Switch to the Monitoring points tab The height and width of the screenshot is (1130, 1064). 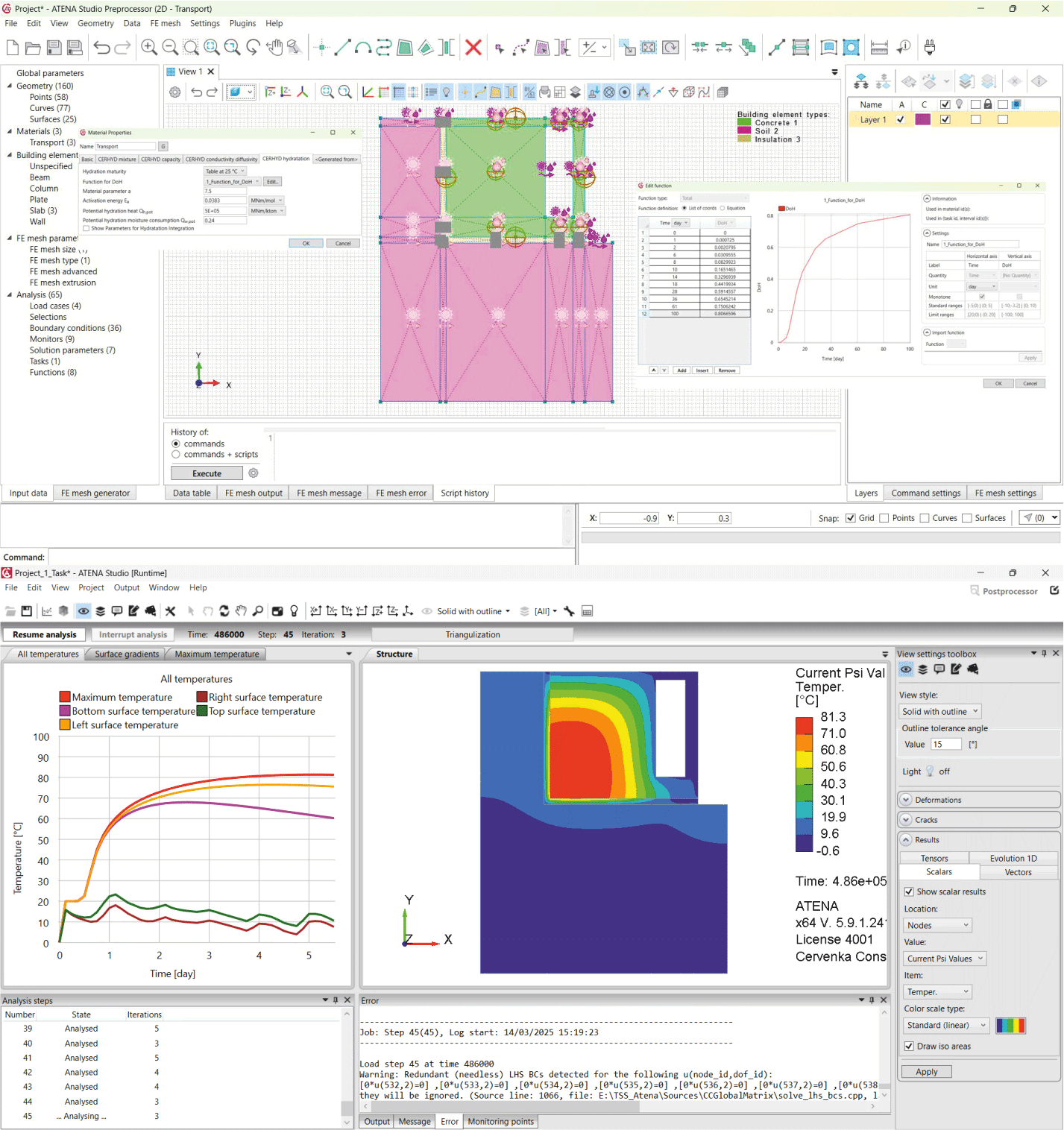(501, 1122)
